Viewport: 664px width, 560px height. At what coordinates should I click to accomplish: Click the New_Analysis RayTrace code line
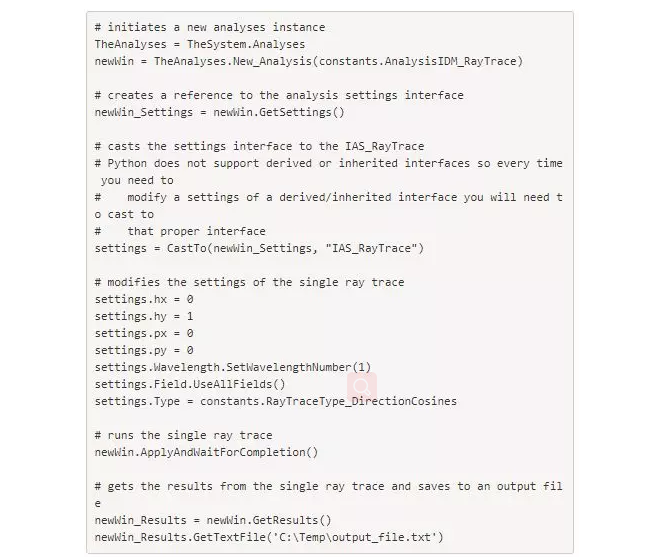click(x=309, y=61)
